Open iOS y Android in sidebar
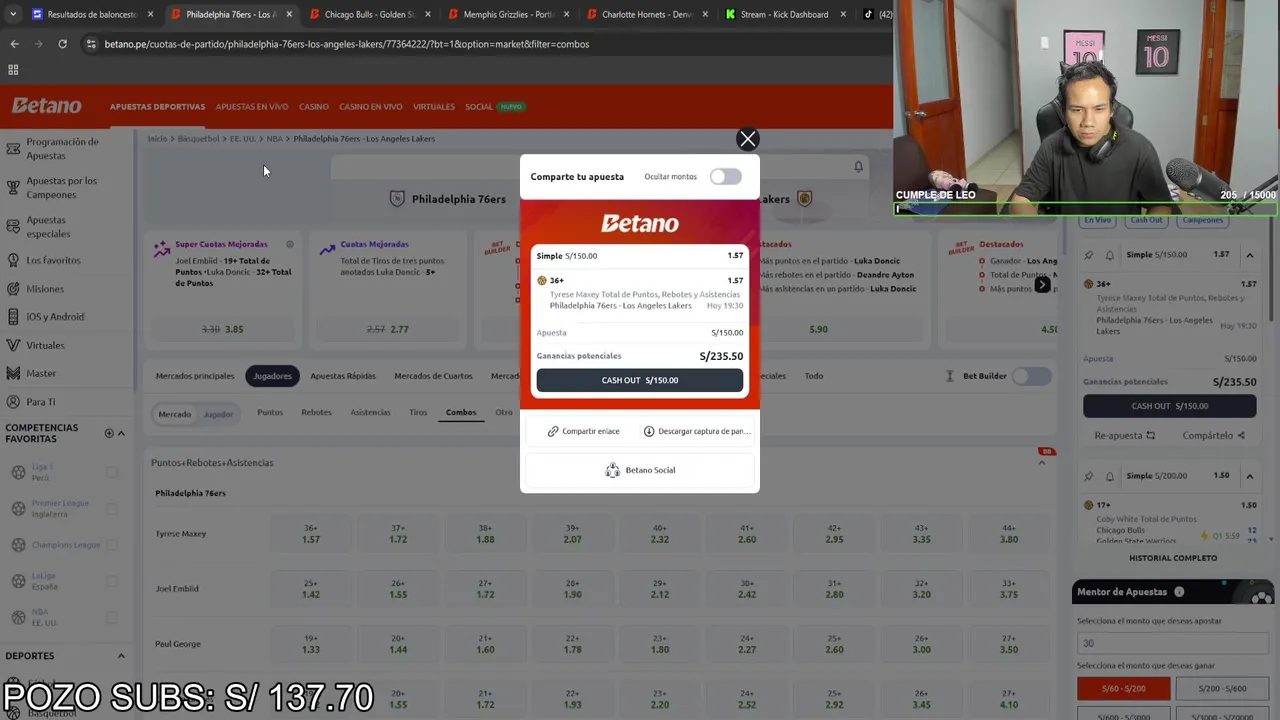1280x720 pixels. coord(55,317)
